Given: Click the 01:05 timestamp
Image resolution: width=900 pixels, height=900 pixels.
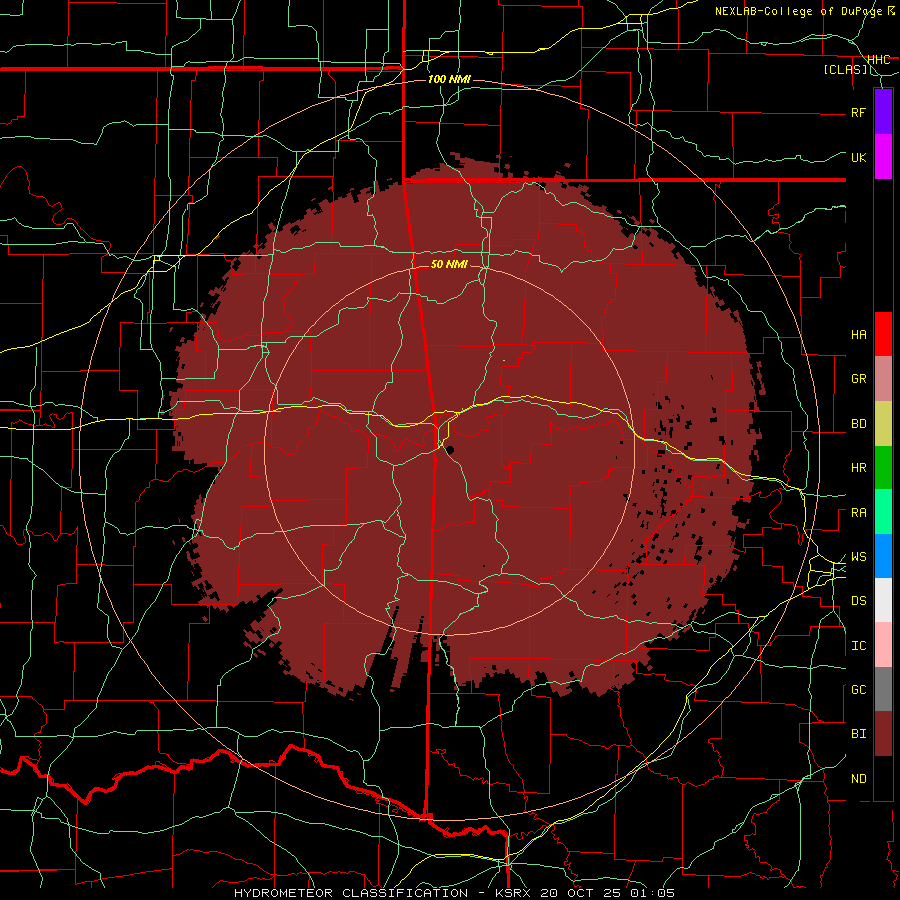Looking at the screenshot, I should tap(652, 893).
